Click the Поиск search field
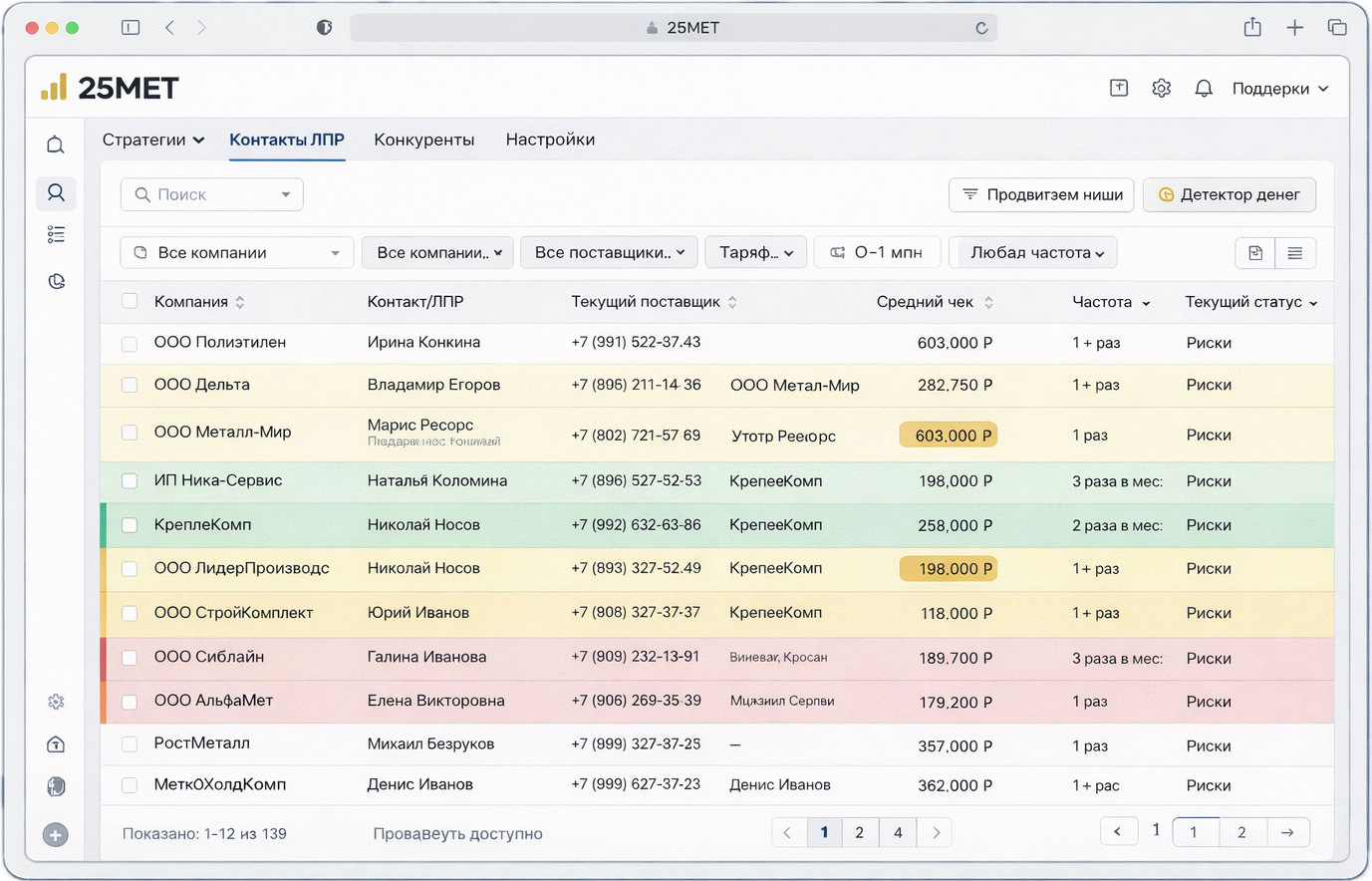The height and width of the screenshot is (881, 1372). coord(211,194)
